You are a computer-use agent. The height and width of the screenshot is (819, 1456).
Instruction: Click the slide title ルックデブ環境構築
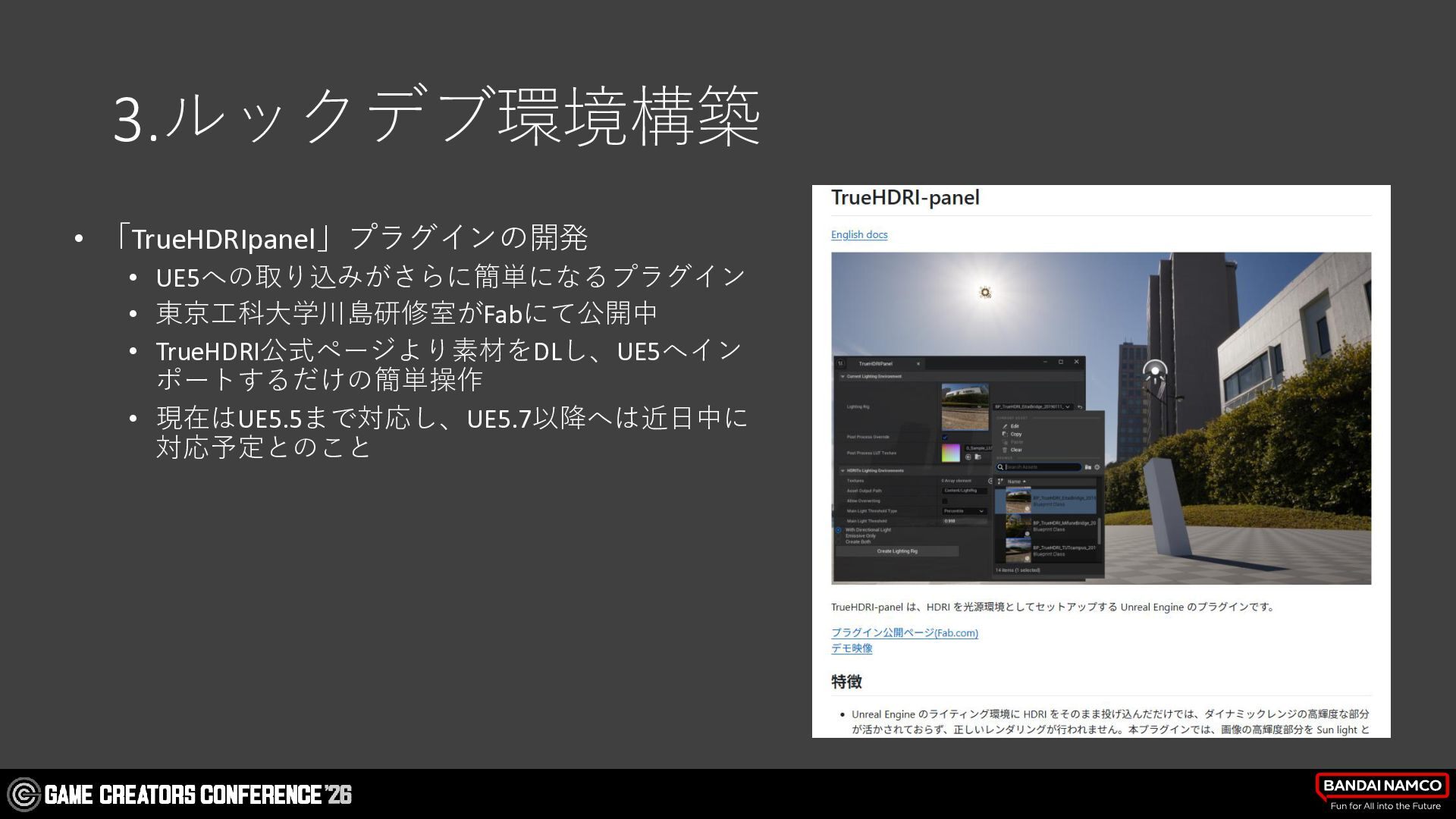point(437,115)
